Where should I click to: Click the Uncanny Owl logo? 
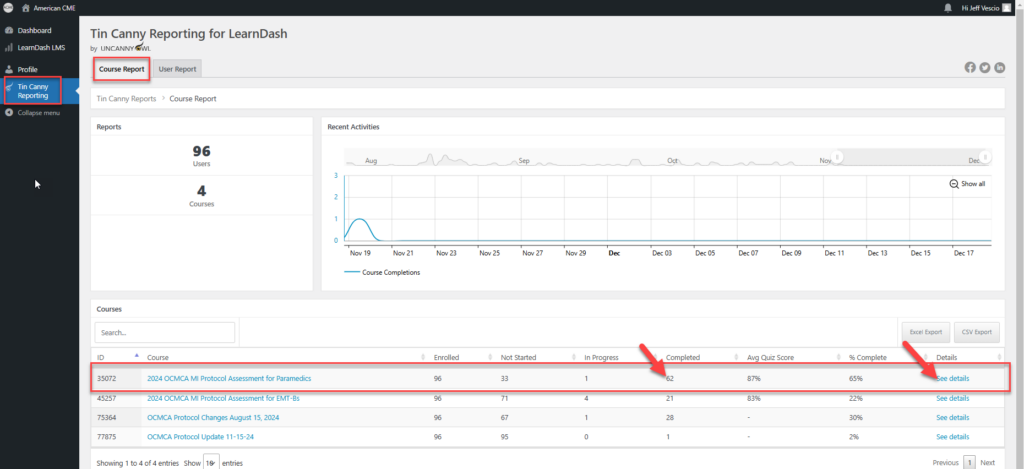(x=125, y=48)
